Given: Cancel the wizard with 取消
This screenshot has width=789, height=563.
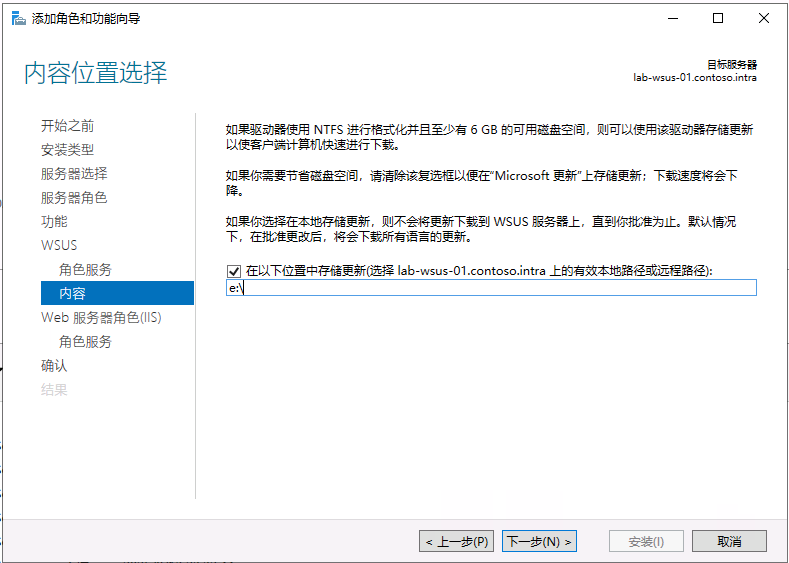Looking at the screenshot, I should point(729,541).
